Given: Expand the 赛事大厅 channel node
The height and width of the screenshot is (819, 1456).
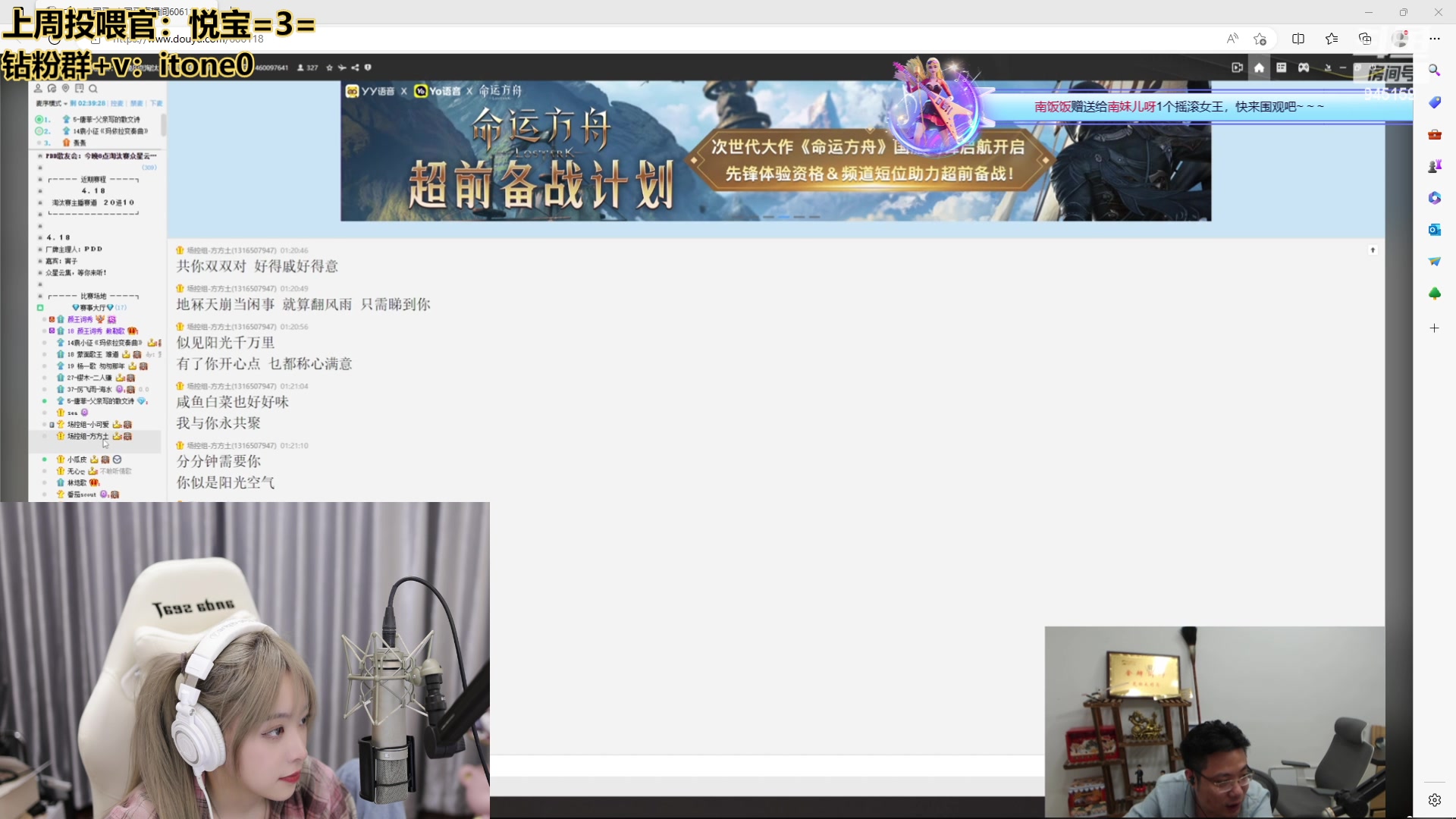Looking at the screenshot, I should pyautogui.click(x=40, y=308).
